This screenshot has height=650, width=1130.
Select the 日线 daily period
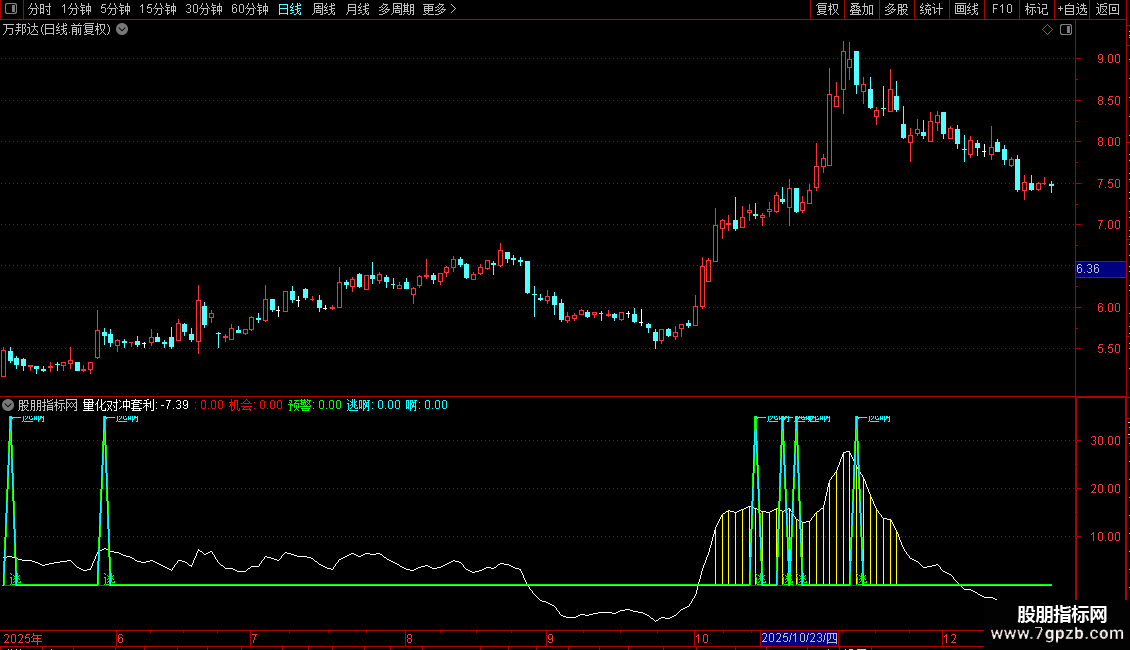[x=290, y=9]
